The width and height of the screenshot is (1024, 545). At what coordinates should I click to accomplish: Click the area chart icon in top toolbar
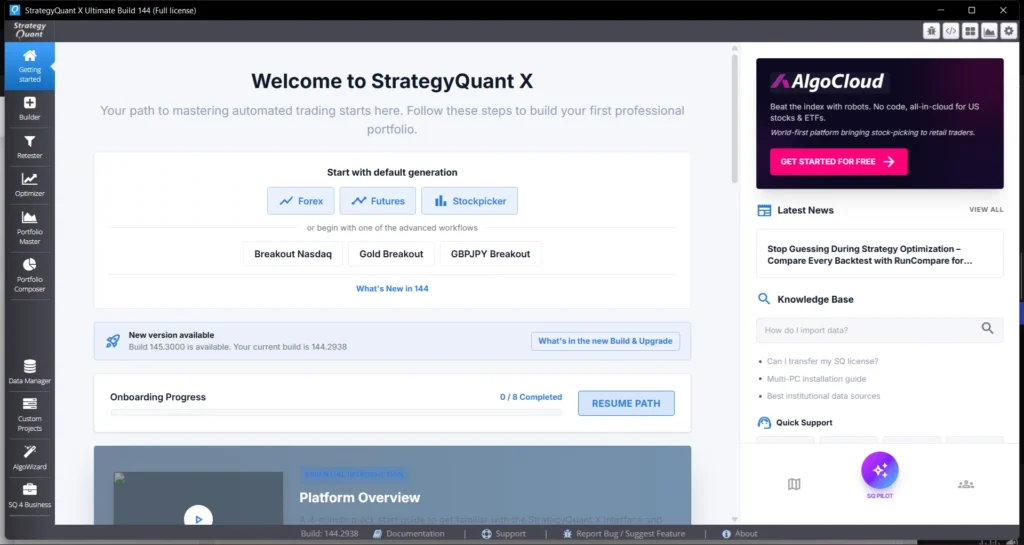[989, 31]
